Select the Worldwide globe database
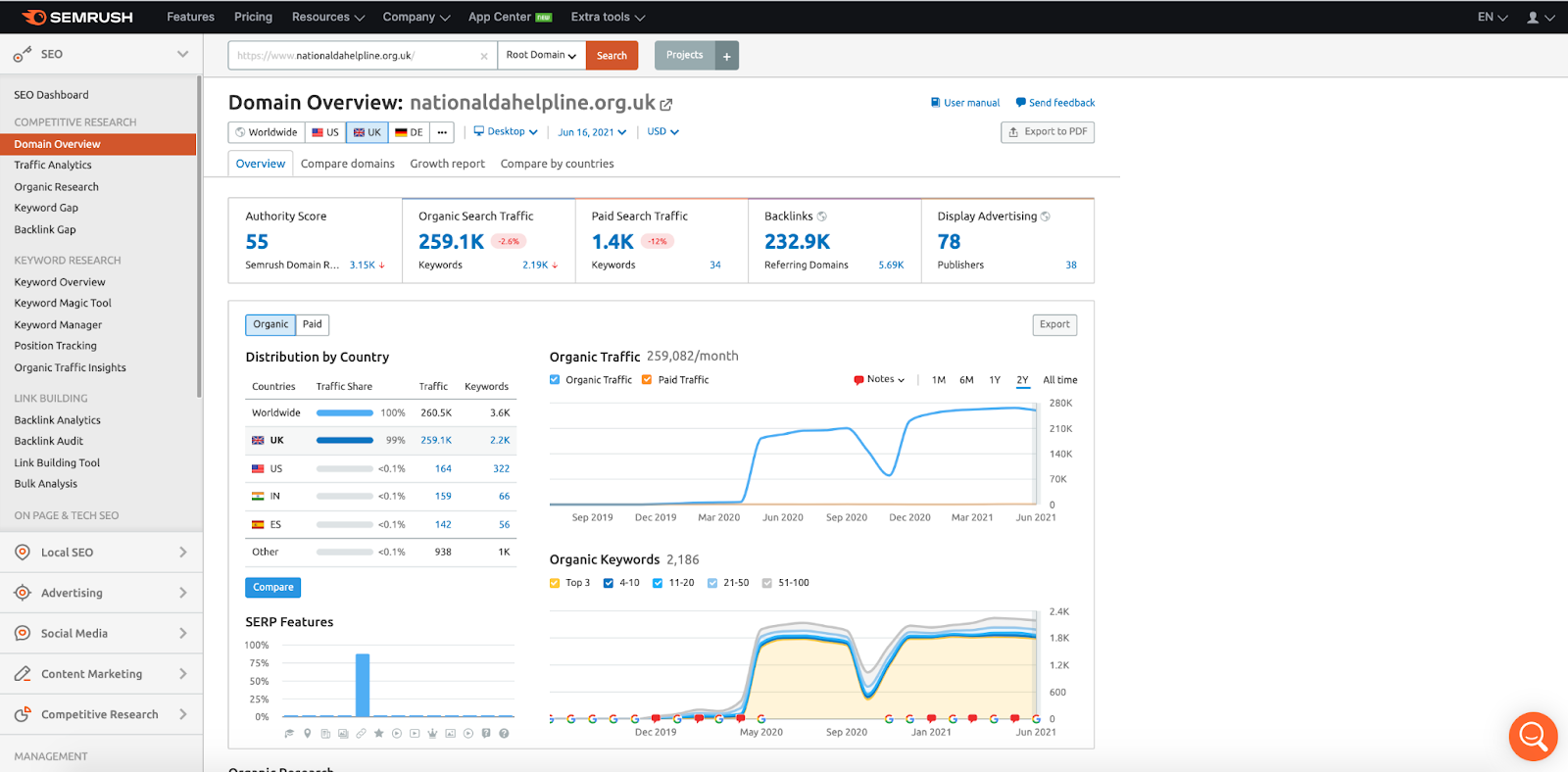 [267, 132]
